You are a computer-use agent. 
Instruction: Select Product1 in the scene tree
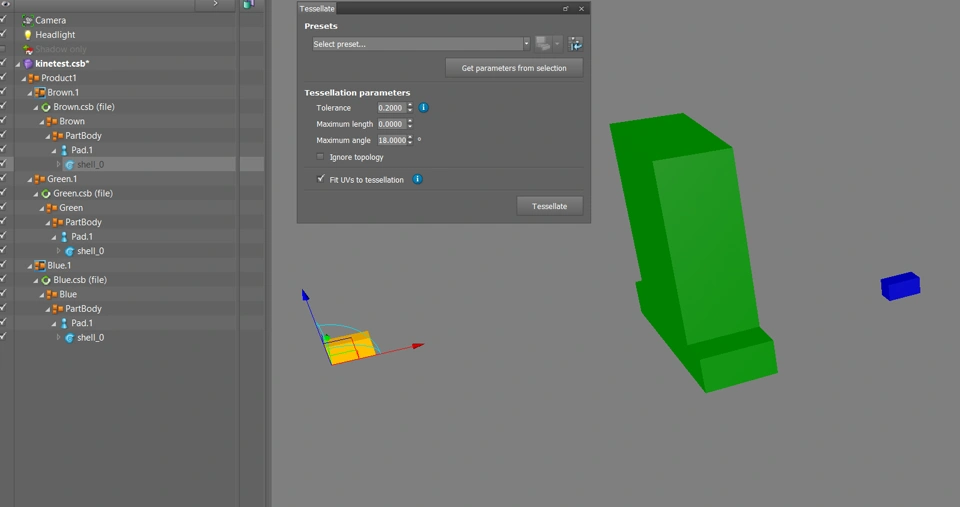pyautogui.click(x=58, y=78)
